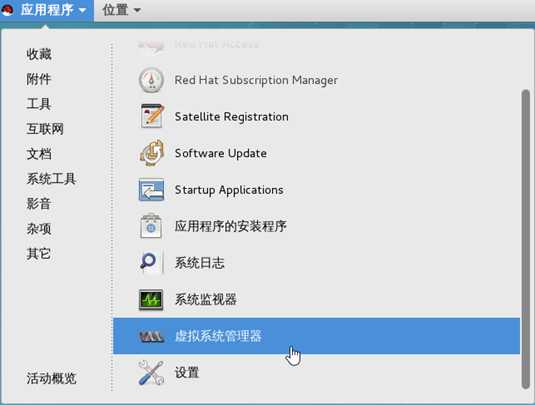
Task: Launch Red Hat Subscription Manager entry
Action: 316,80
